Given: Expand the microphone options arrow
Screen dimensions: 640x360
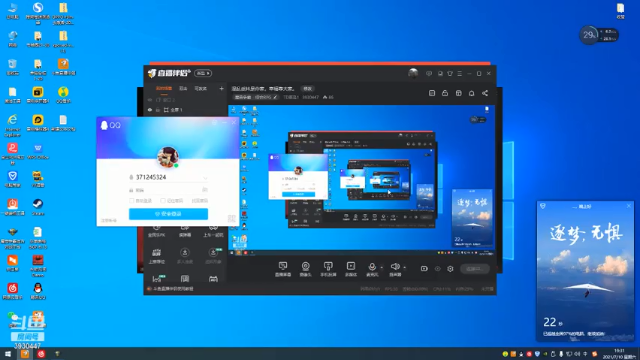Looking at the screenshot, I should 382,268.
